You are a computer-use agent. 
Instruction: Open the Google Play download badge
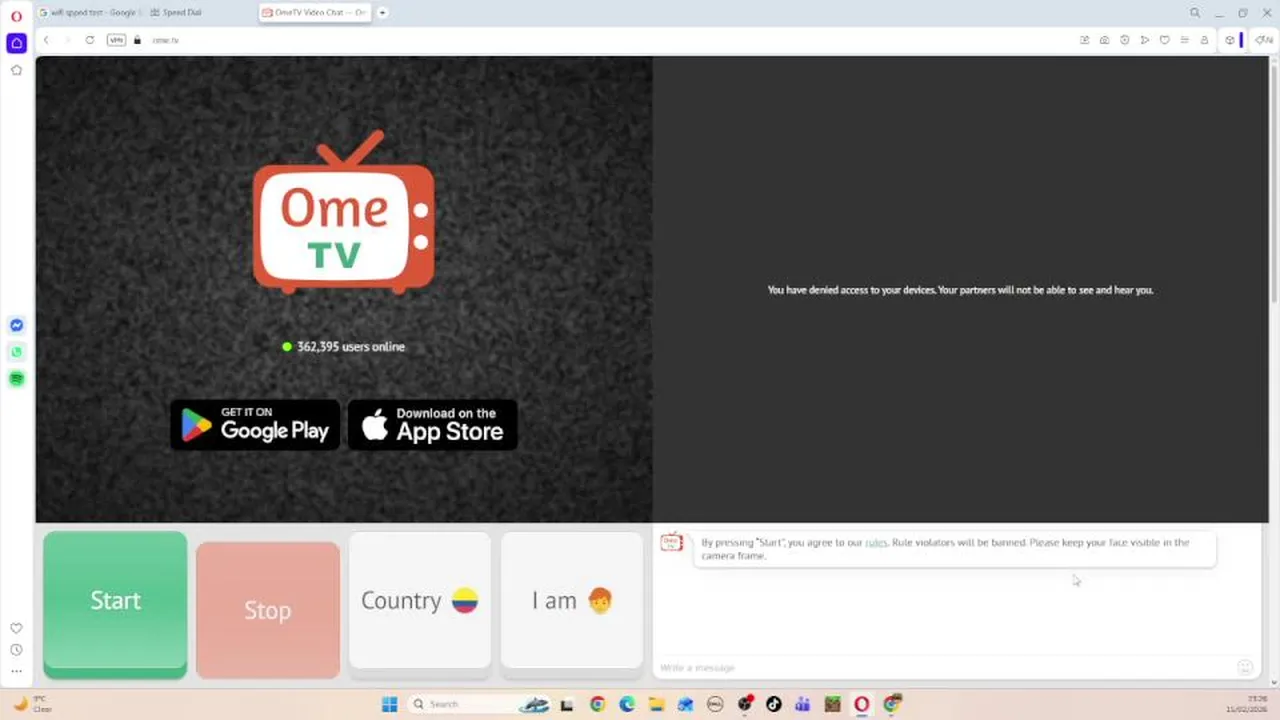255,425
